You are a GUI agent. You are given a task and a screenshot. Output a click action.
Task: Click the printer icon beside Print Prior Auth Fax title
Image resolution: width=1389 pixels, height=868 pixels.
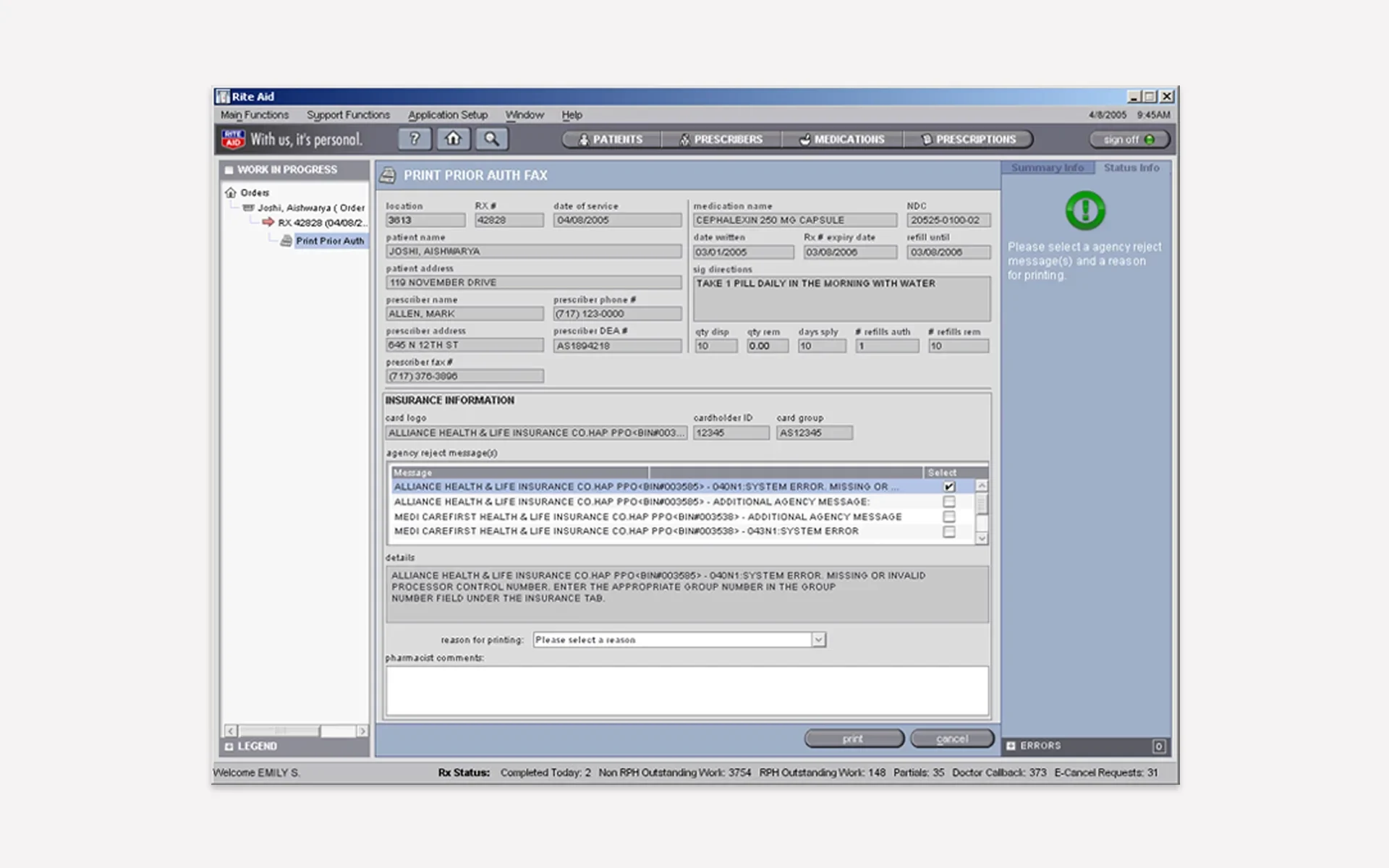click(388, 175)
